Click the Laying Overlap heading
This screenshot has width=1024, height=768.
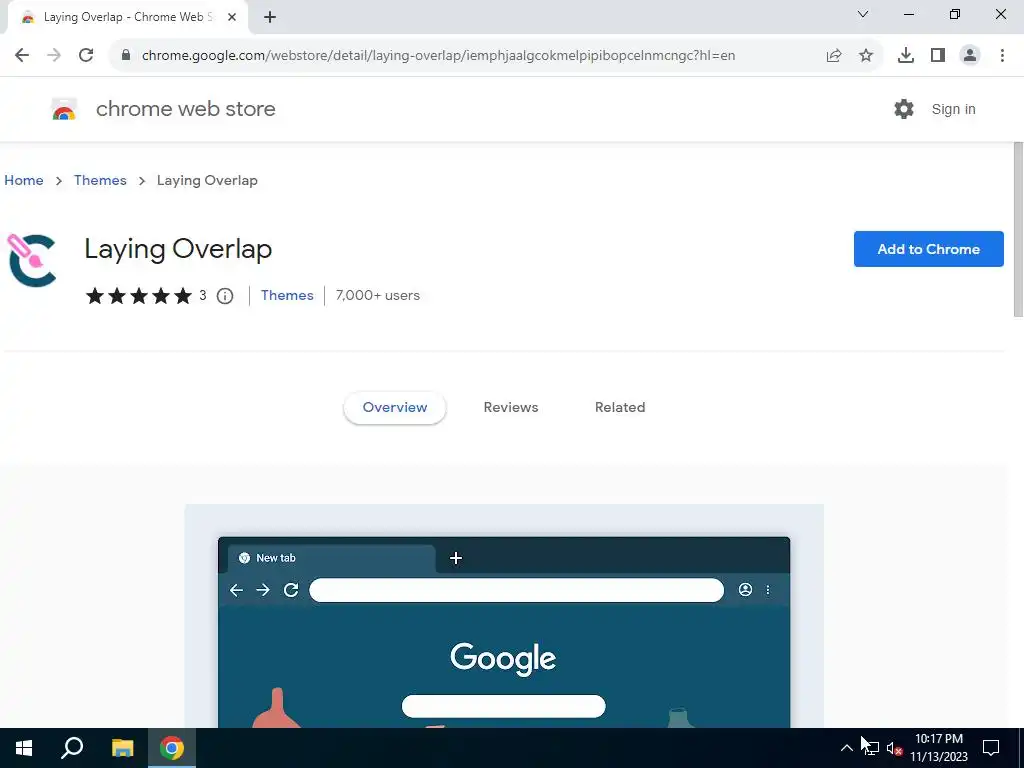178,249
